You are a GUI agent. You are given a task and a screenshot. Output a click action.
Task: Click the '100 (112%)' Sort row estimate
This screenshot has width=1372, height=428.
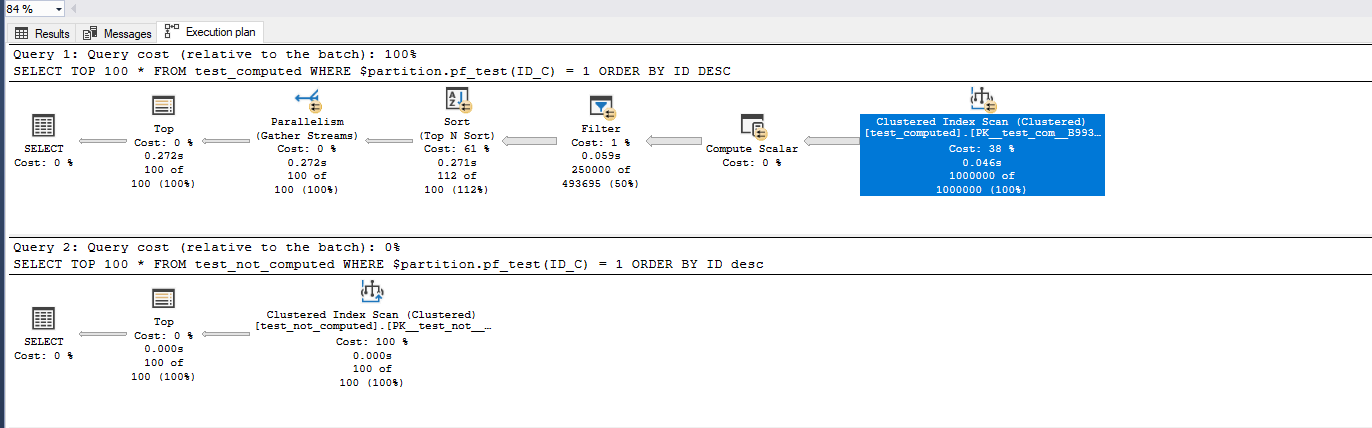pyautogui.click(x=457, y=189)
